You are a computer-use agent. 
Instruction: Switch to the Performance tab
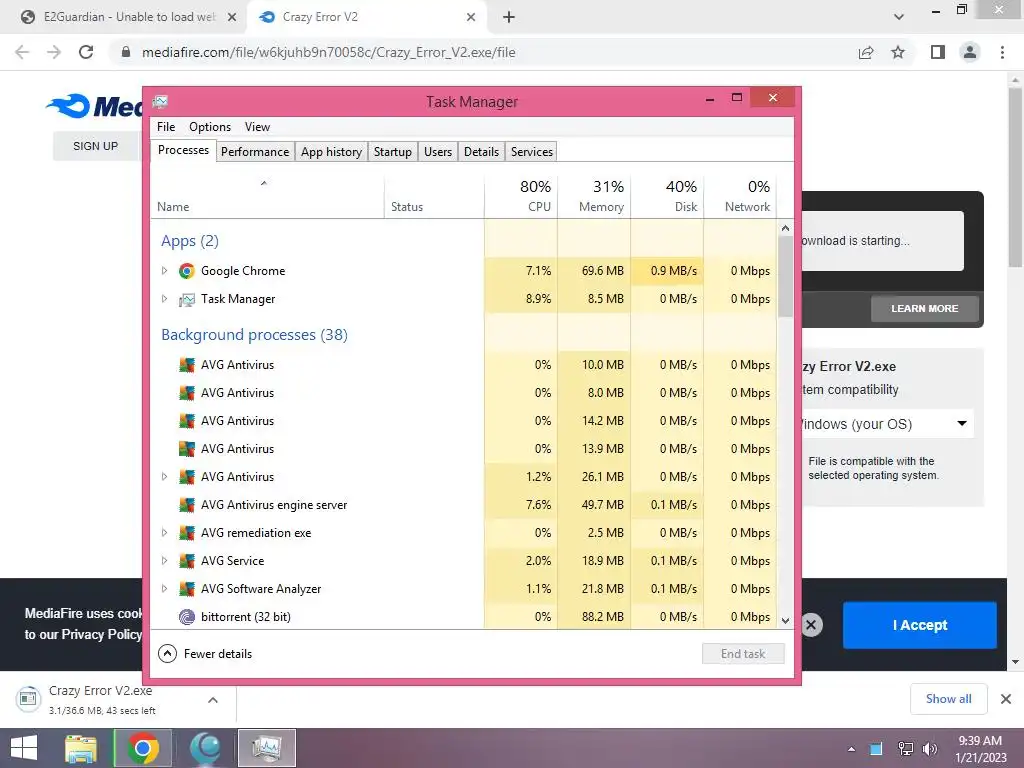(x=255, y=152)
